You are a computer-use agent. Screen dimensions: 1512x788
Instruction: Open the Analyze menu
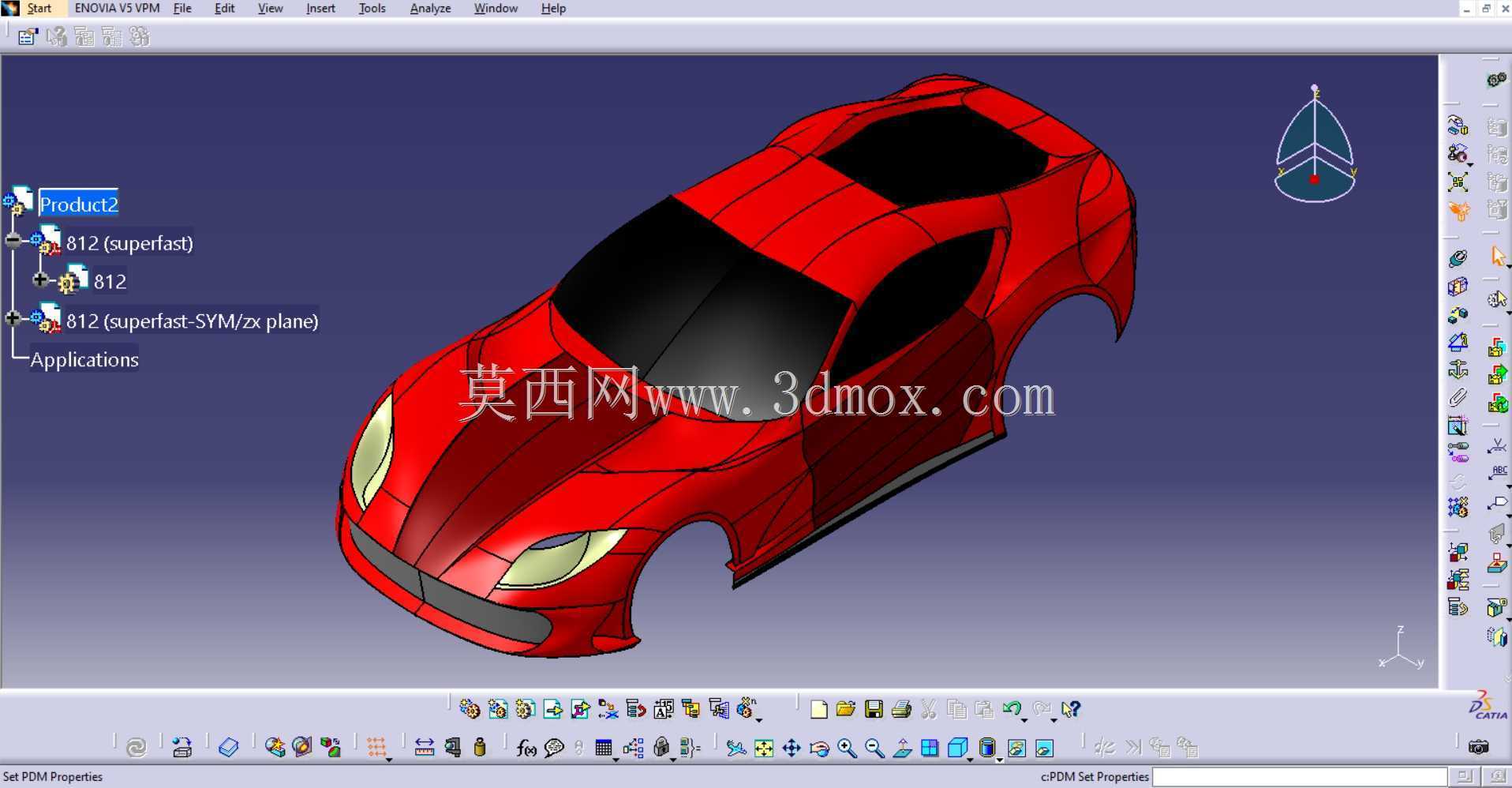(430, 8)
